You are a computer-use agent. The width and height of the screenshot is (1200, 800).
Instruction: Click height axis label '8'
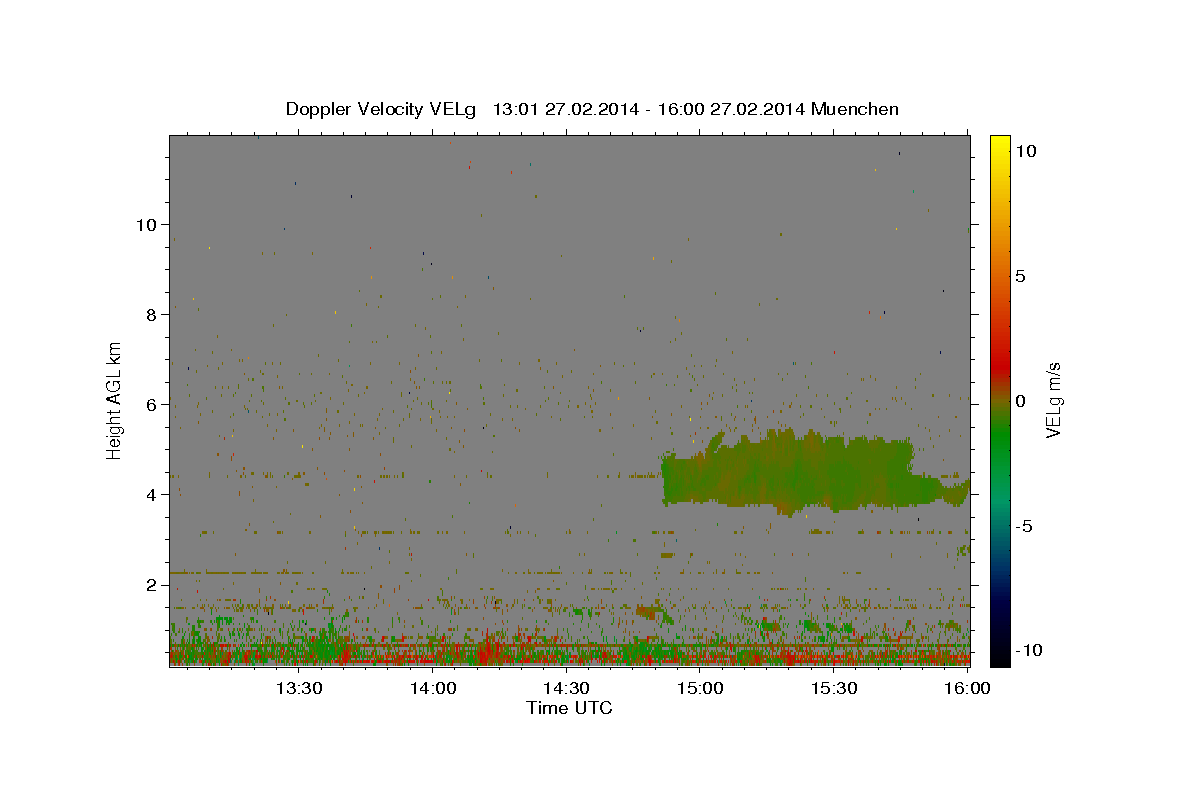(x=150, y=314)
